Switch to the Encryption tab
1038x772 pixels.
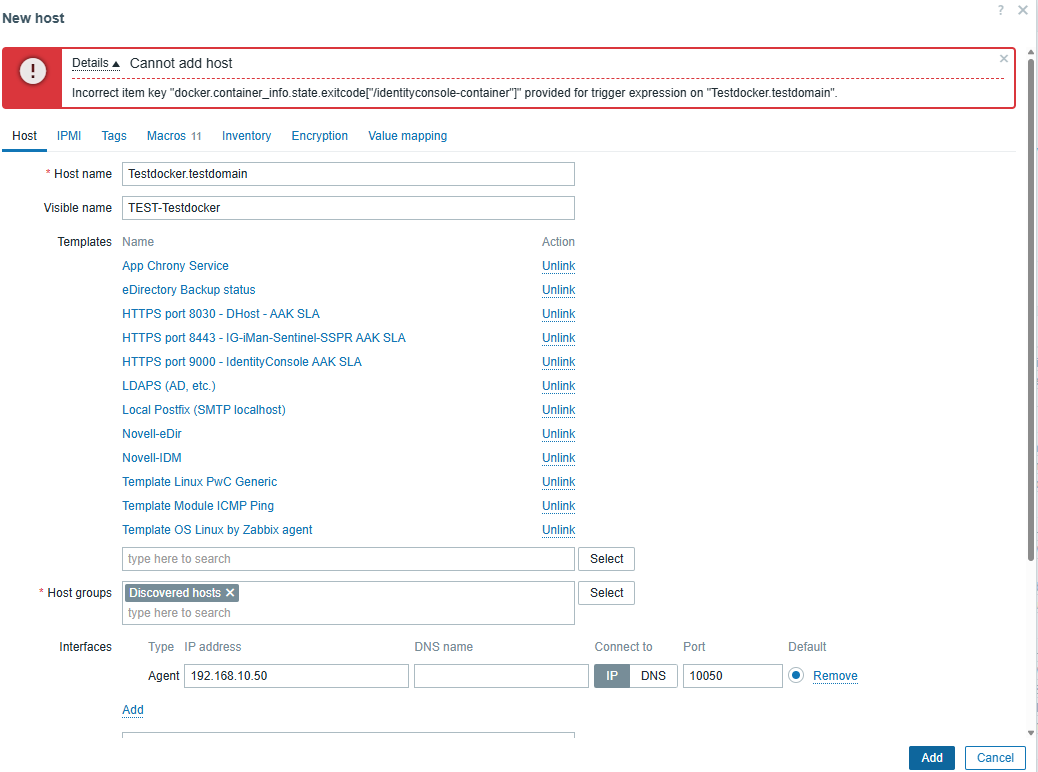coord(319,136)
